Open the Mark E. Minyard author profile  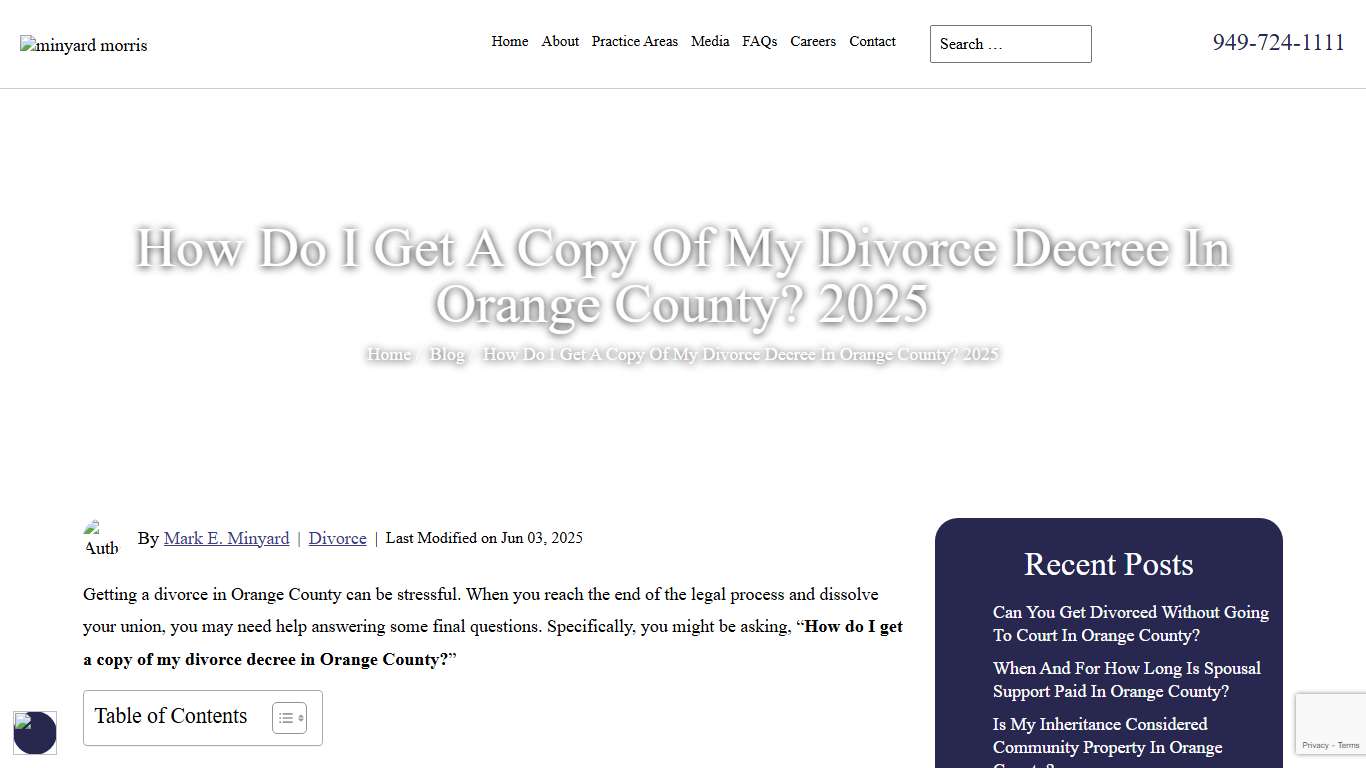tap(226, 538)
